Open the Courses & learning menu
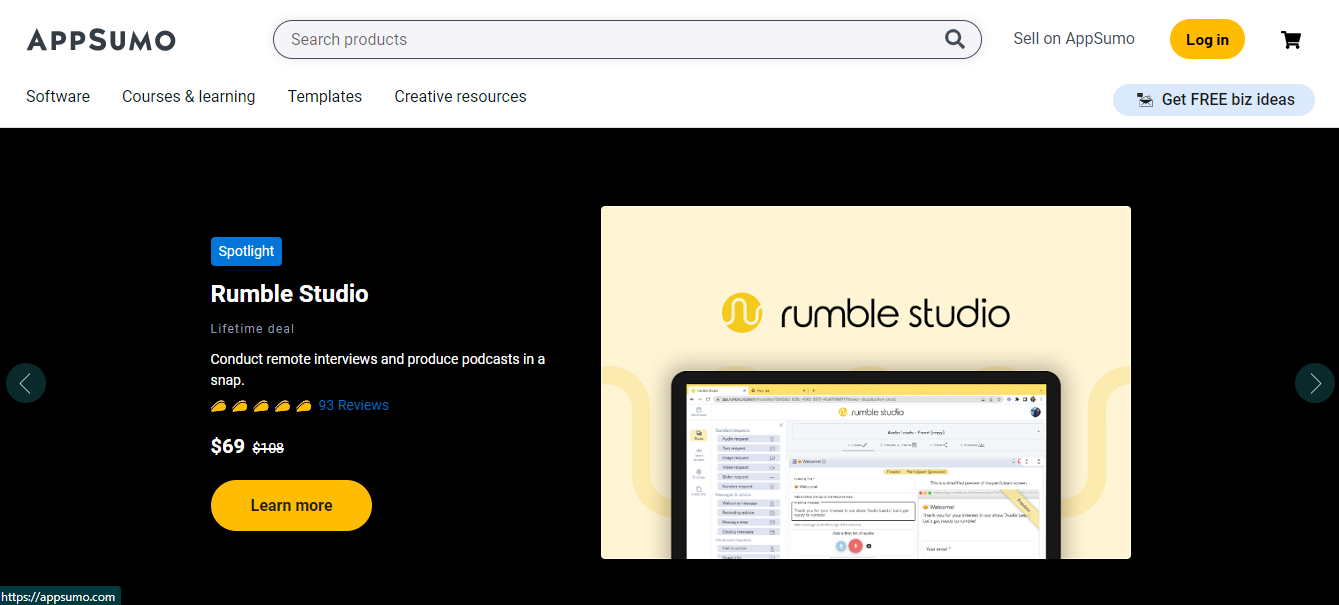Viewport: 1339px width, 605px height. 188,97
